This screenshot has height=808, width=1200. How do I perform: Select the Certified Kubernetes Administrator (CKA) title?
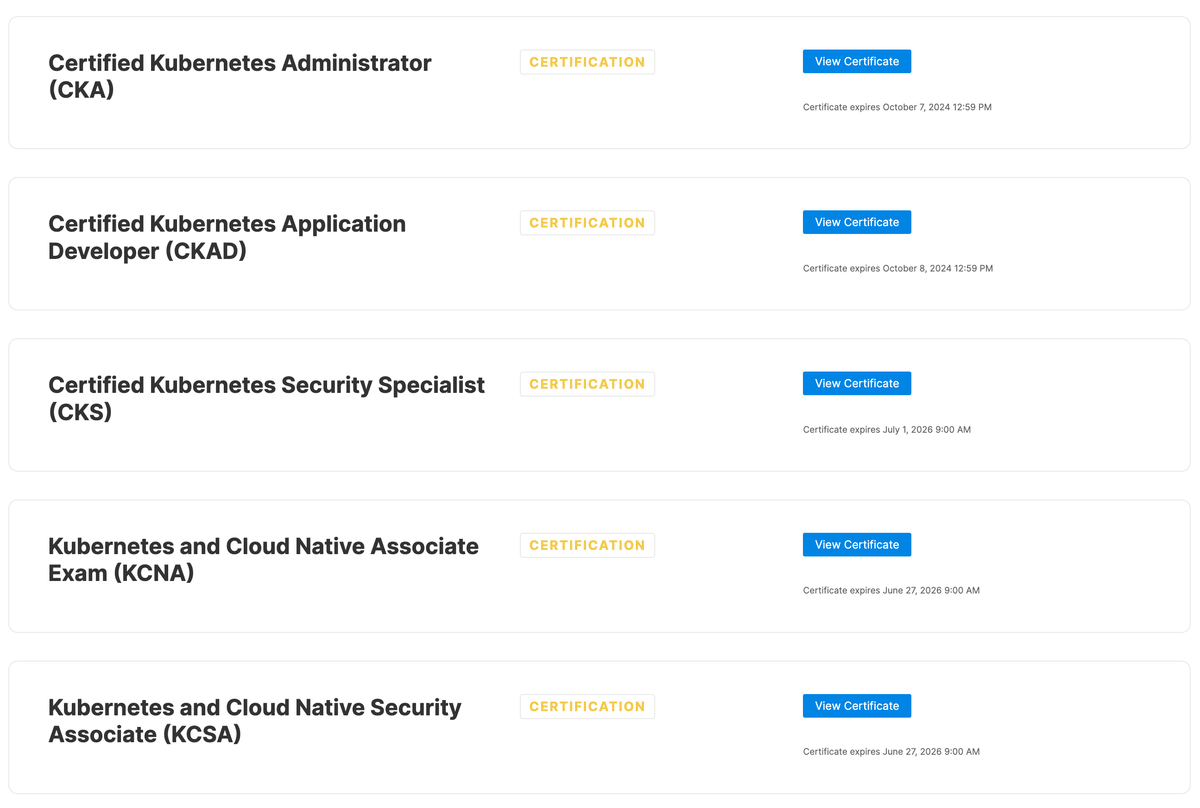pos(240,76)
